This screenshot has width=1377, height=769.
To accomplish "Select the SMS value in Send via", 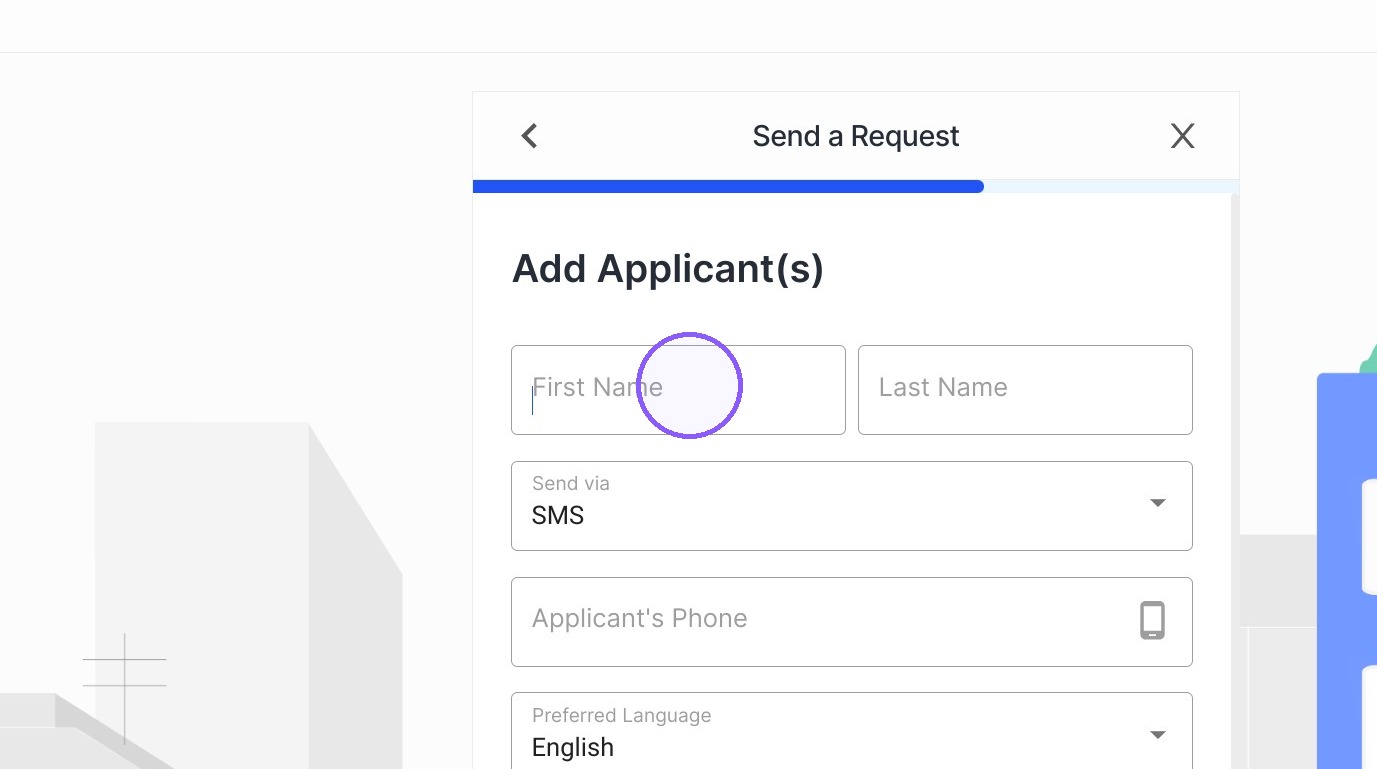I will pos(558,516).
